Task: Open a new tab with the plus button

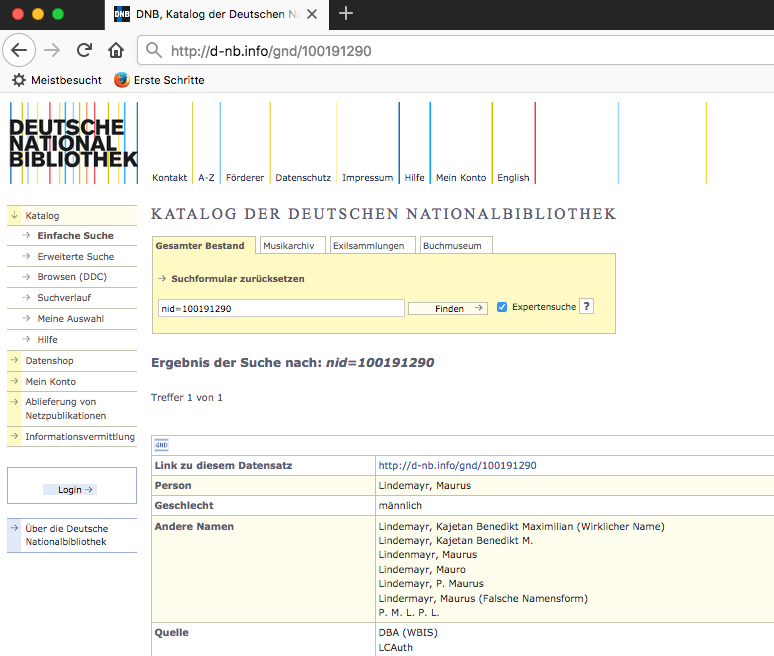Action: (x=346, y=13)
